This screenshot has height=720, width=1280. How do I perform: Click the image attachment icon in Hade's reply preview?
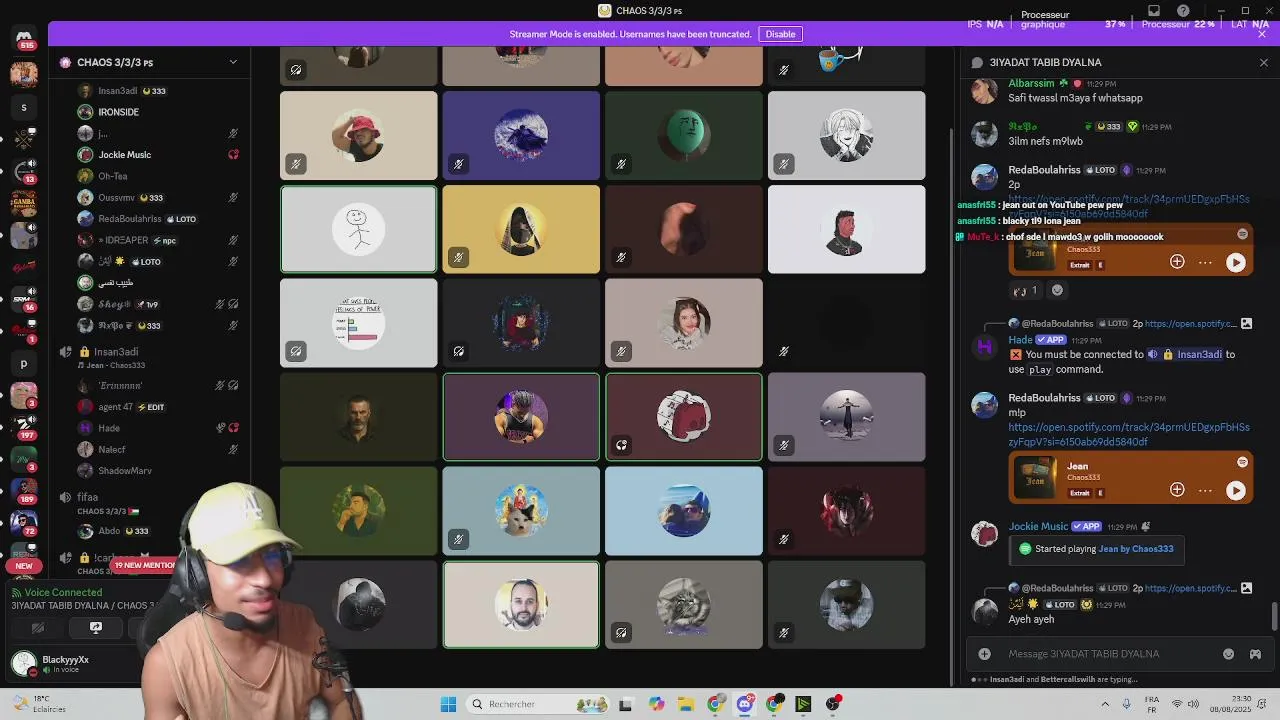(1246, 324)
